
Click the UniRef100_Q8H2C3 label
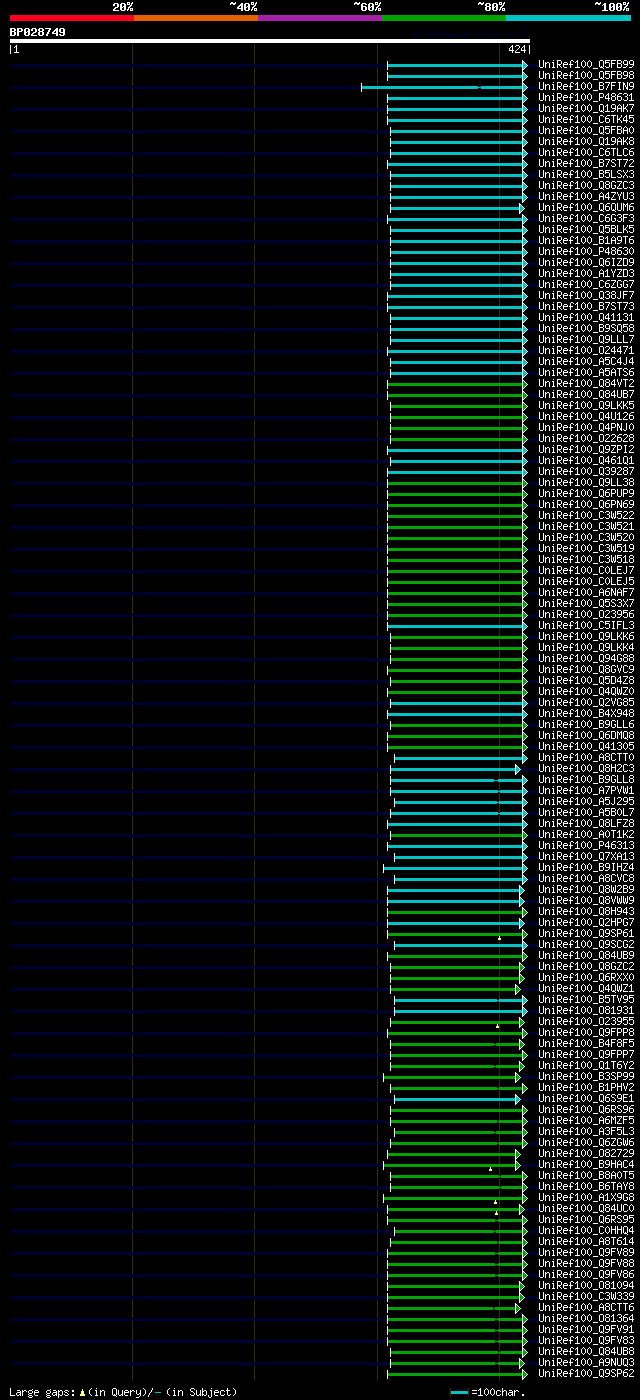coord(586,768)
